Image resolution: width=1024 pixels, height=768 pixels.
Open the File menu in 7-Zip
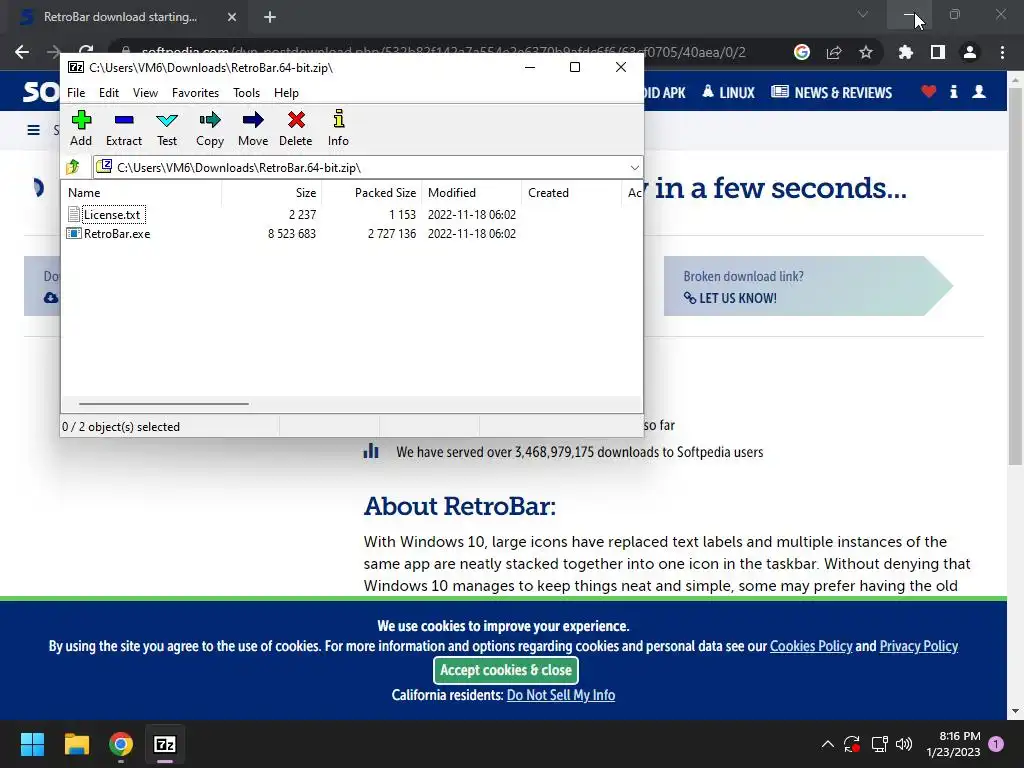[x=76, y=93]
